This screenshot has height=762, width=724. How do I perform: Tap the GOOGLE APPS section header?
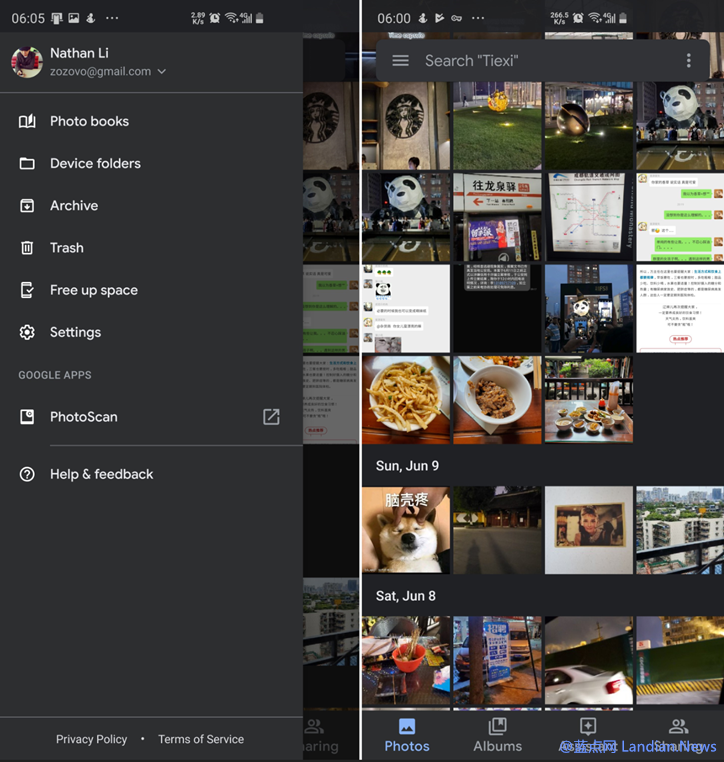click(x=55, y=375)
